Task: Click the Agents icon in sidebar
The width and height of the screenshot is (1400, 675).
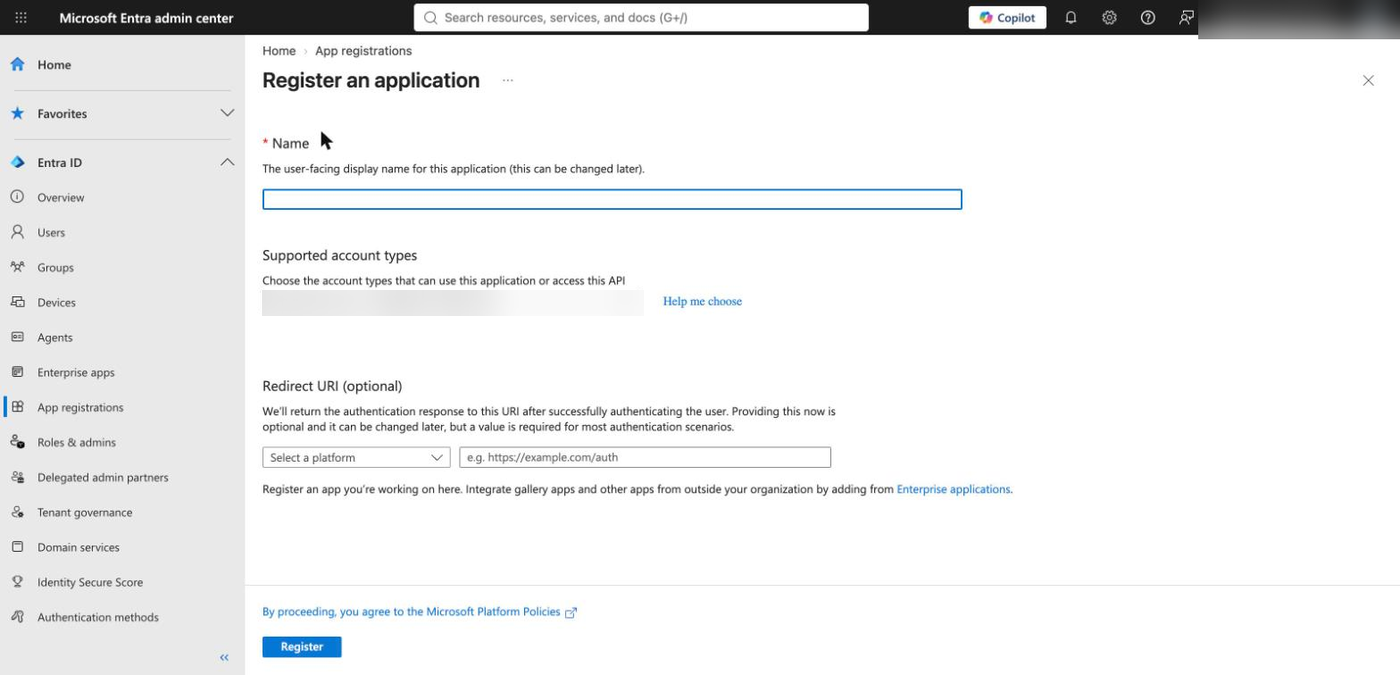Action: click(17, 337)
